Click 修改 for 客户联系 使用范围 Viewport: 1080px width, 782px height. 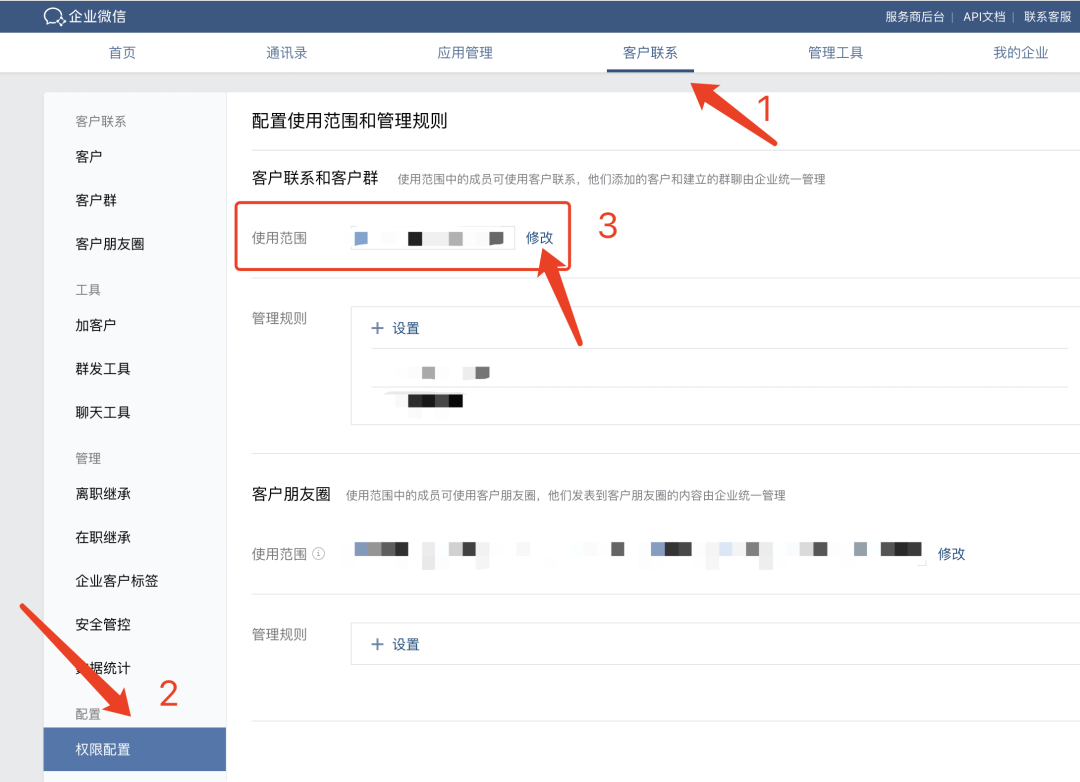tap(539, 238)
